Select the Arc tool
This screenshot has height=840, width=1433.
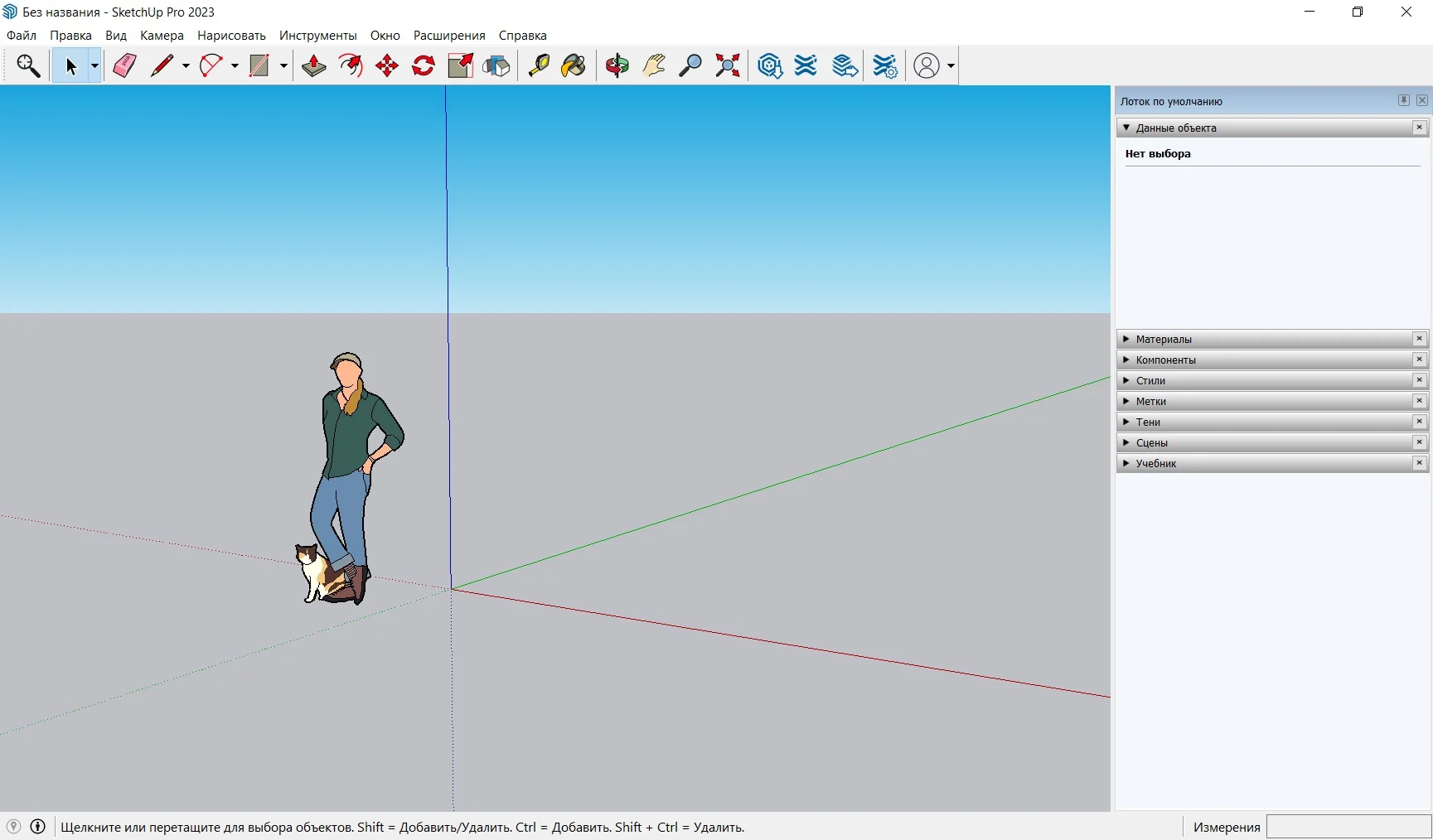pos(211,65)
